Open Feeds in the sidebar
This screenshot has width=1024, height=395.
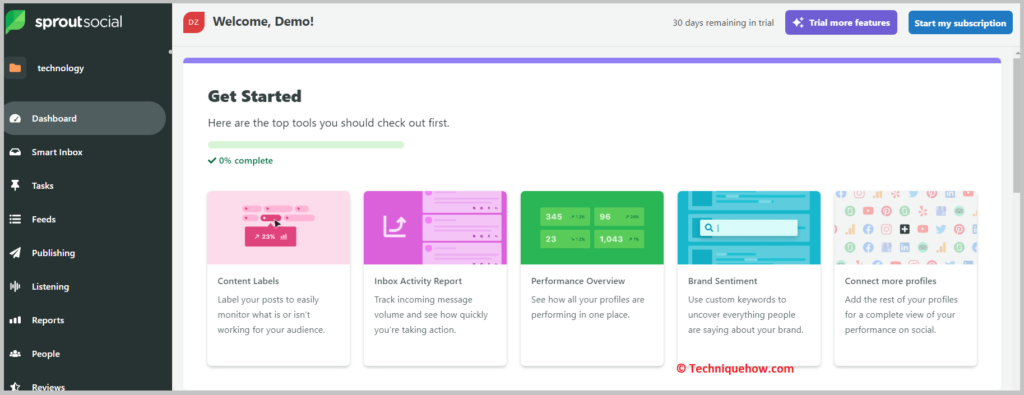tap(44, 219)
